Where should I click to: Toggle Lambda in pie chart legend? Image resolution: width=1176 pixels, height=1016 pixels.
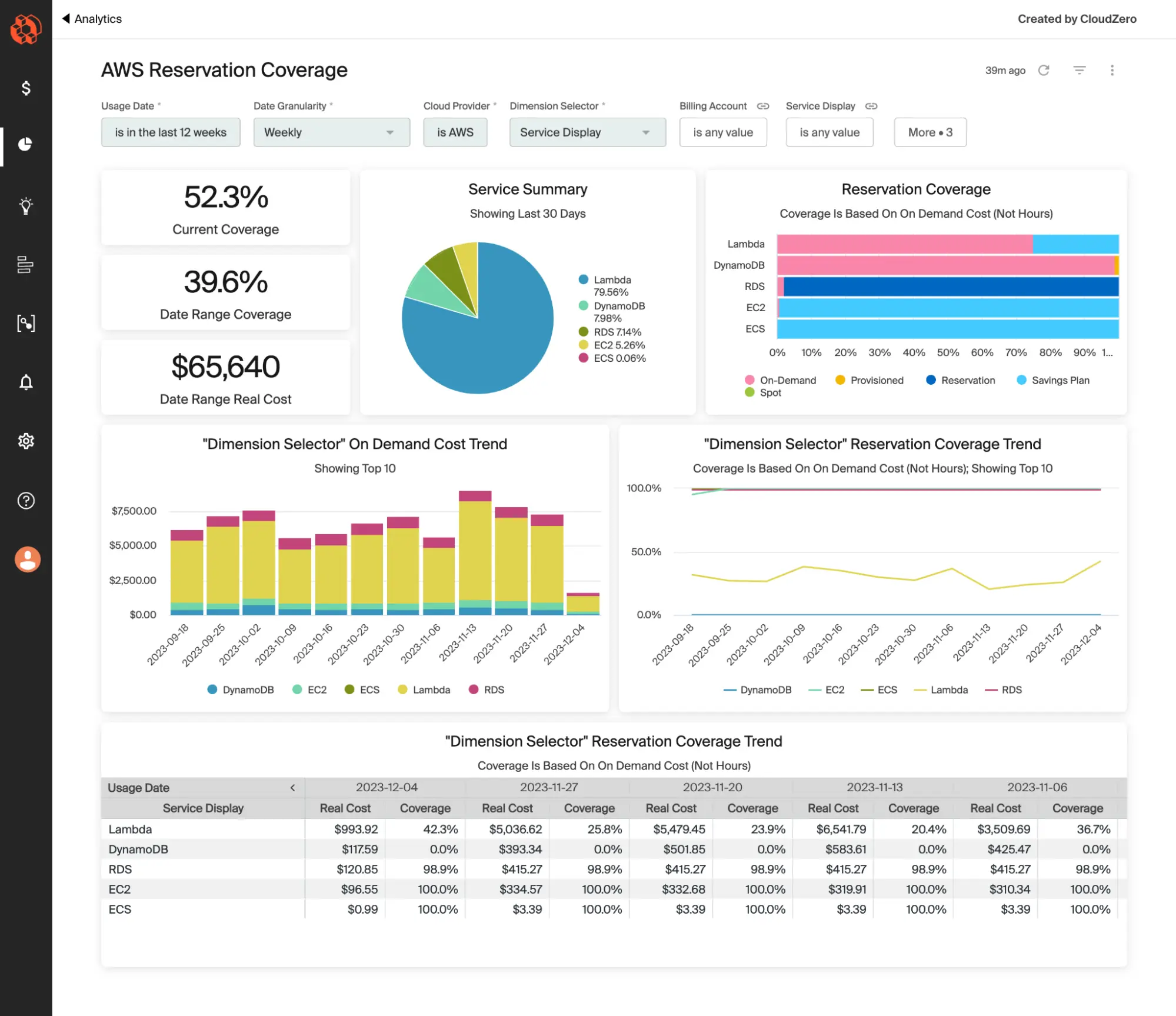click(605, 286)
